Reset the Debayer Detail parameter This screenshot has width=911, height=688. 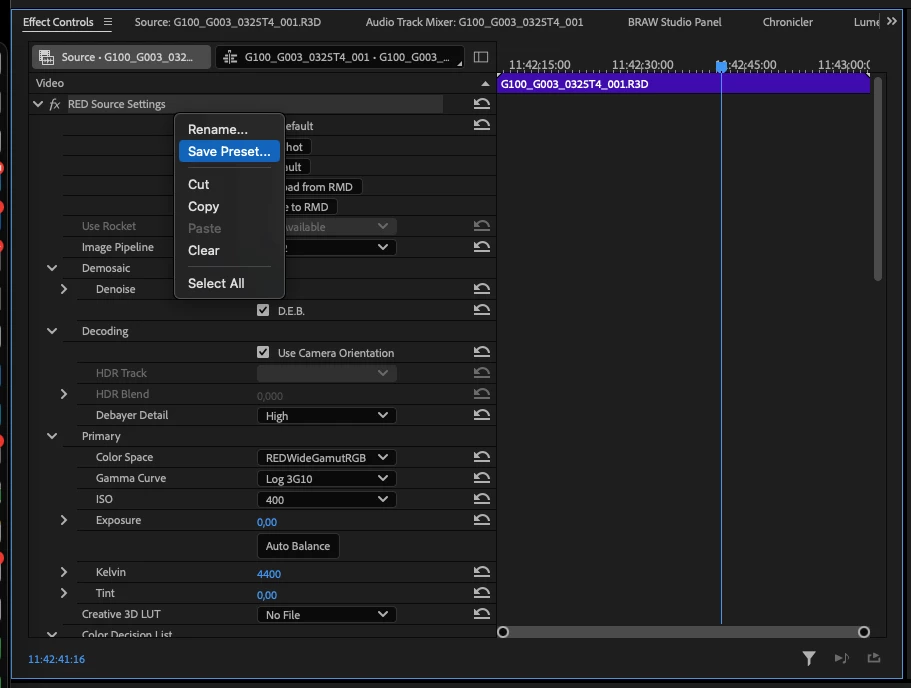click(x=482, y=414)
